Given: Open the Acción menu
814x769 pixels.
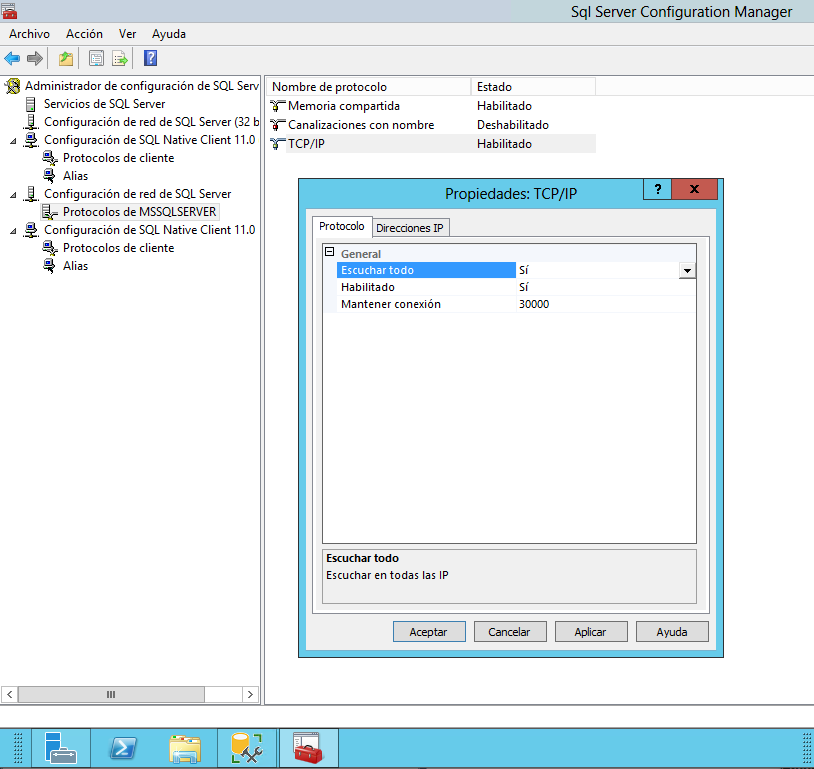Looking at the screenshot, I should (84, 33).
